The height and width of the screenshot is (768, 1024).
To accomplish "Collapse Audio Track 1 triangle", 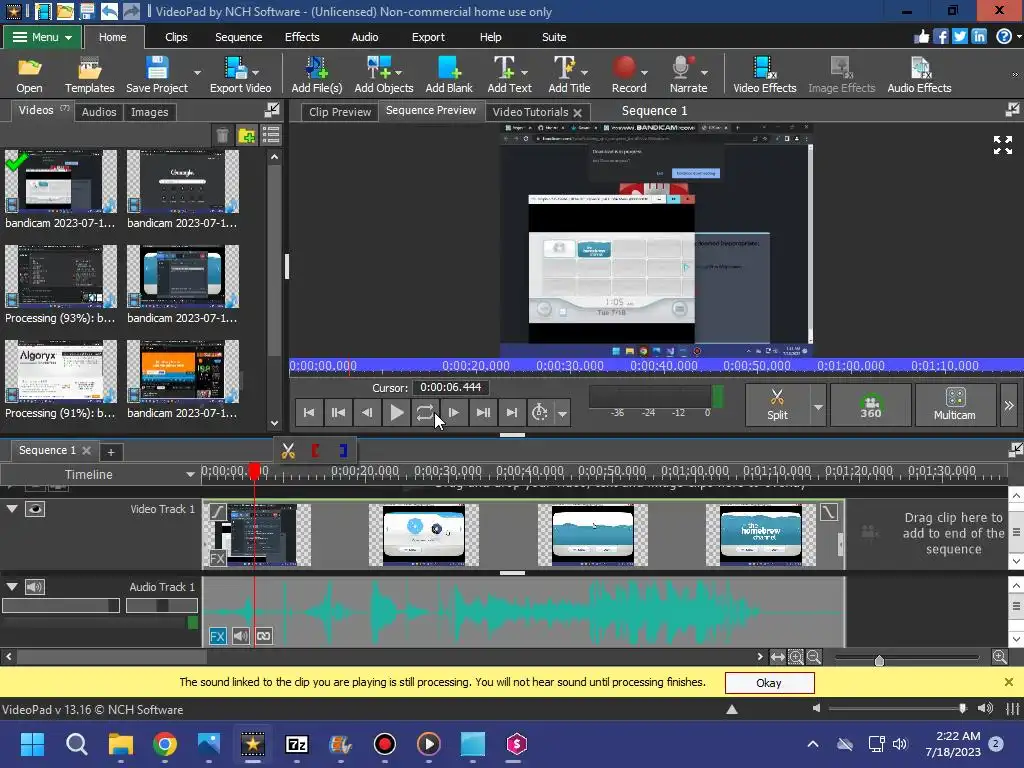I will pyautogui.click(x=12, y=586).
